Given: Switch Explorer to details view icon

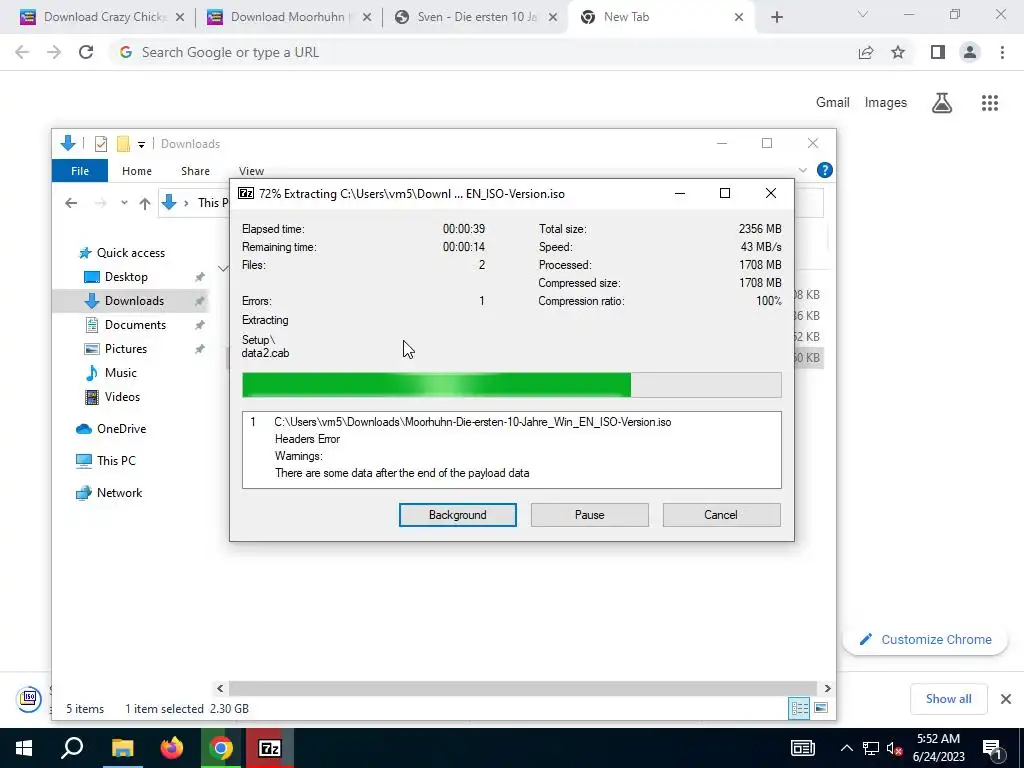Looking at the screenshot, I should (x=799, y=709).
